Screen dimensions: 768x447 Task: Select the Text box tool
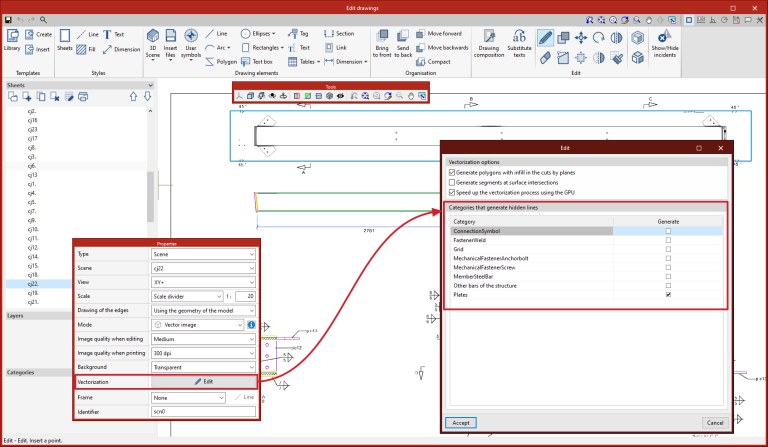pyautogui.click(x=257, y=62)
